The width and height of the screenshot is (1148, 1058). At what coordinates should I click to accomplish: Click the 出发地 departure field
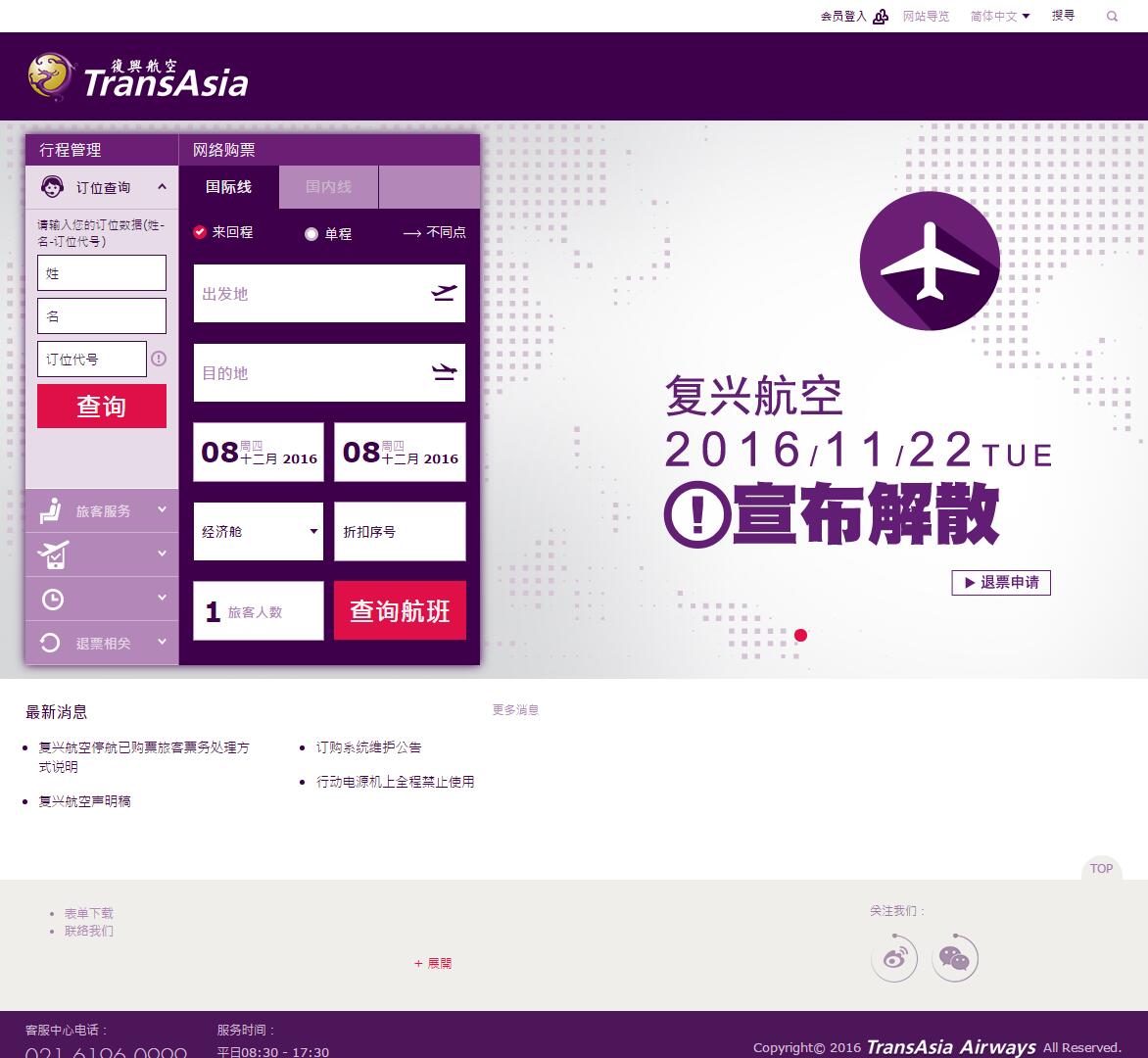pos(329,293)
